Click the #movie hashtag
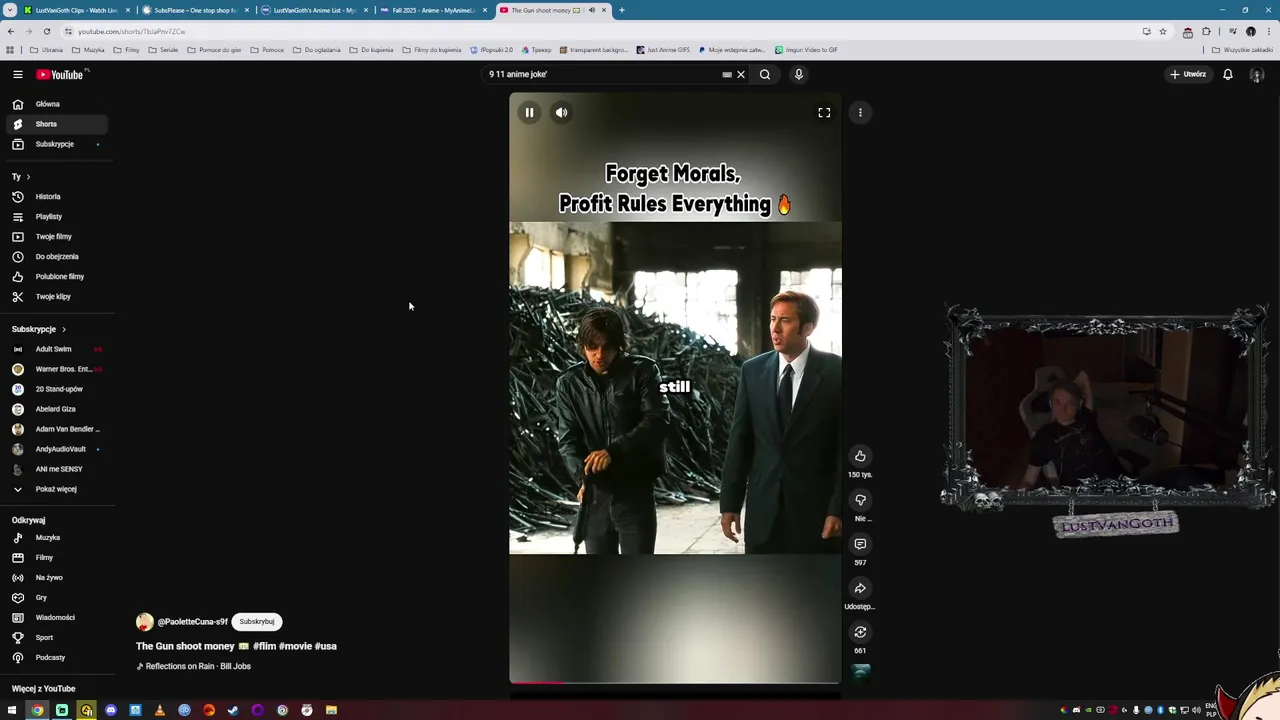The width and height of the screenshot is (1280, 720). coord(295,646)
